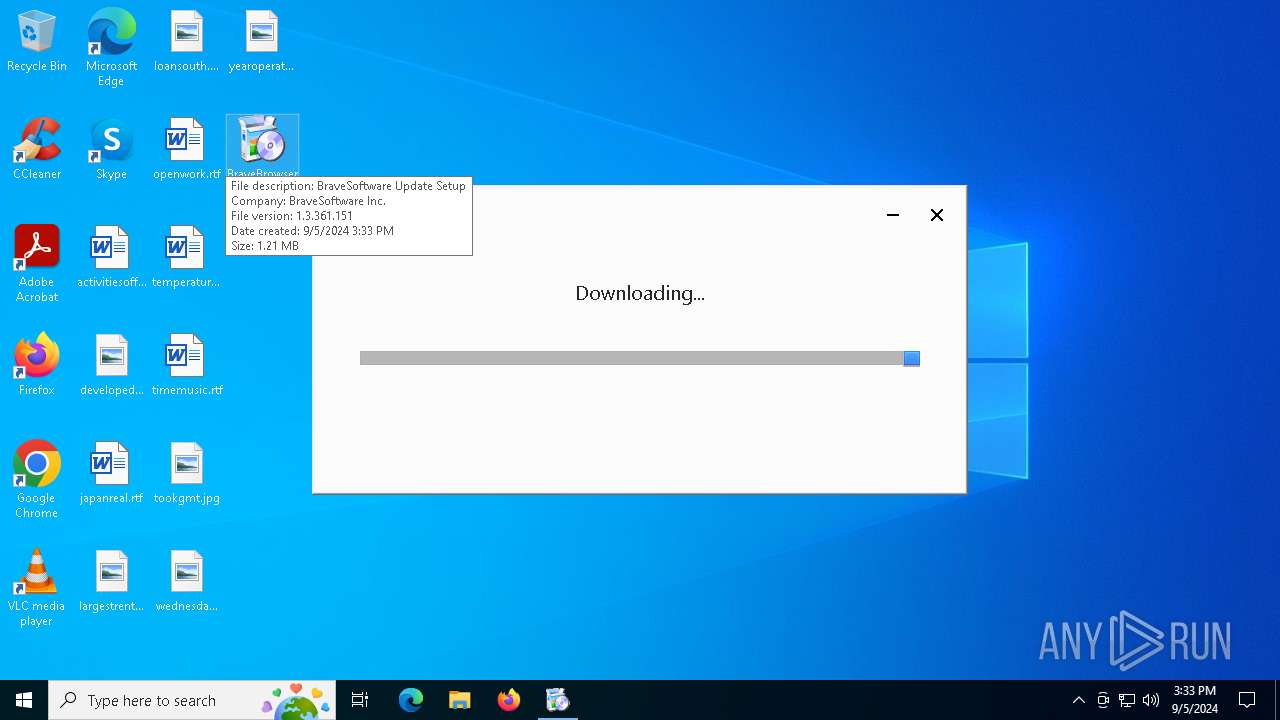
Task: Select the temperatur document icon
Action: [x=186, y=258]
